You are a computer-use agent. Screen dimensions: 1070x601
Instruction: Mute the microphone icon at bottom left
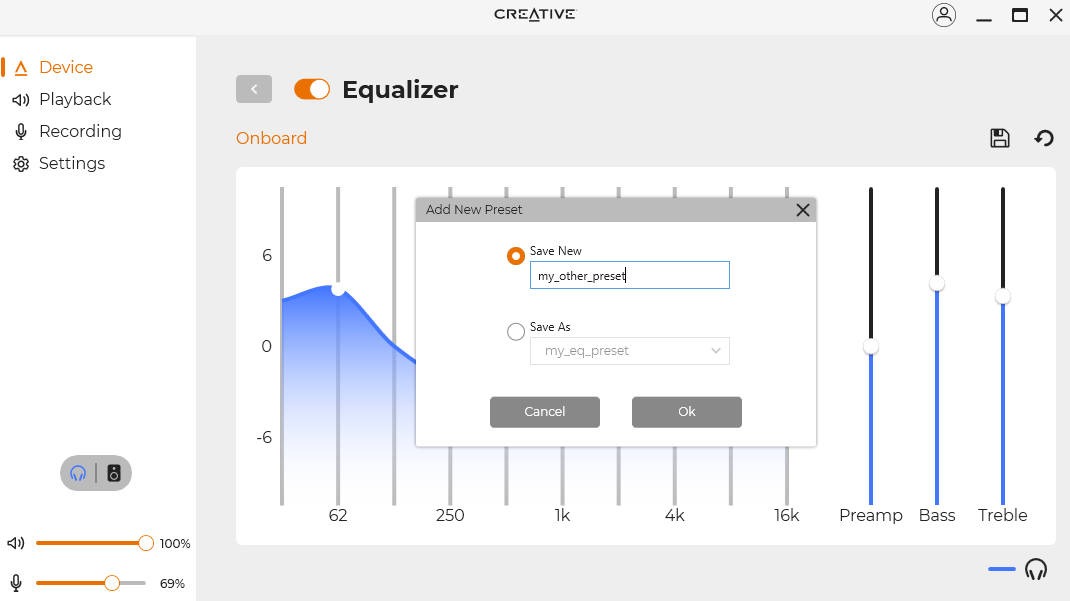coord(16,583)
